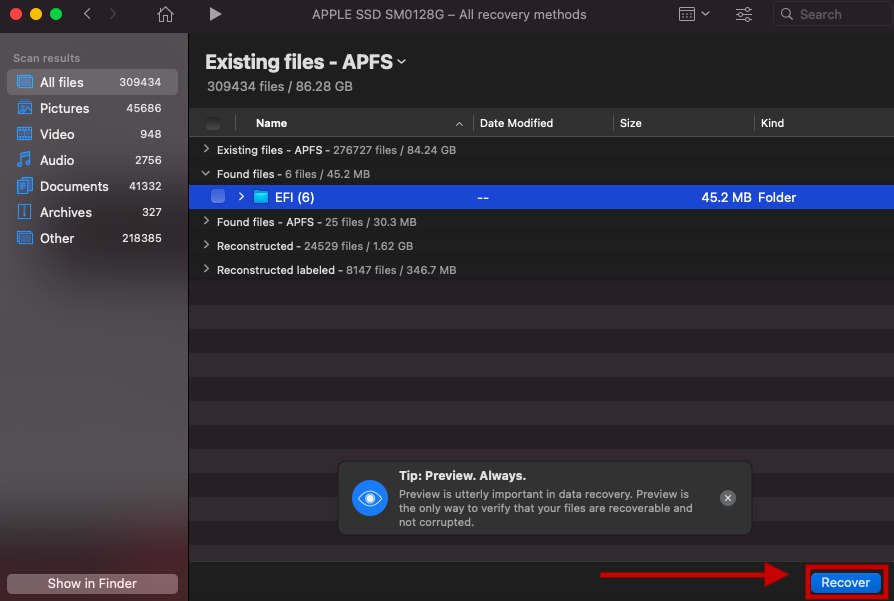The image size is (894, 601).
Task: Click the 309434 files / 86.28 GB summary
Action: (279, 86)
